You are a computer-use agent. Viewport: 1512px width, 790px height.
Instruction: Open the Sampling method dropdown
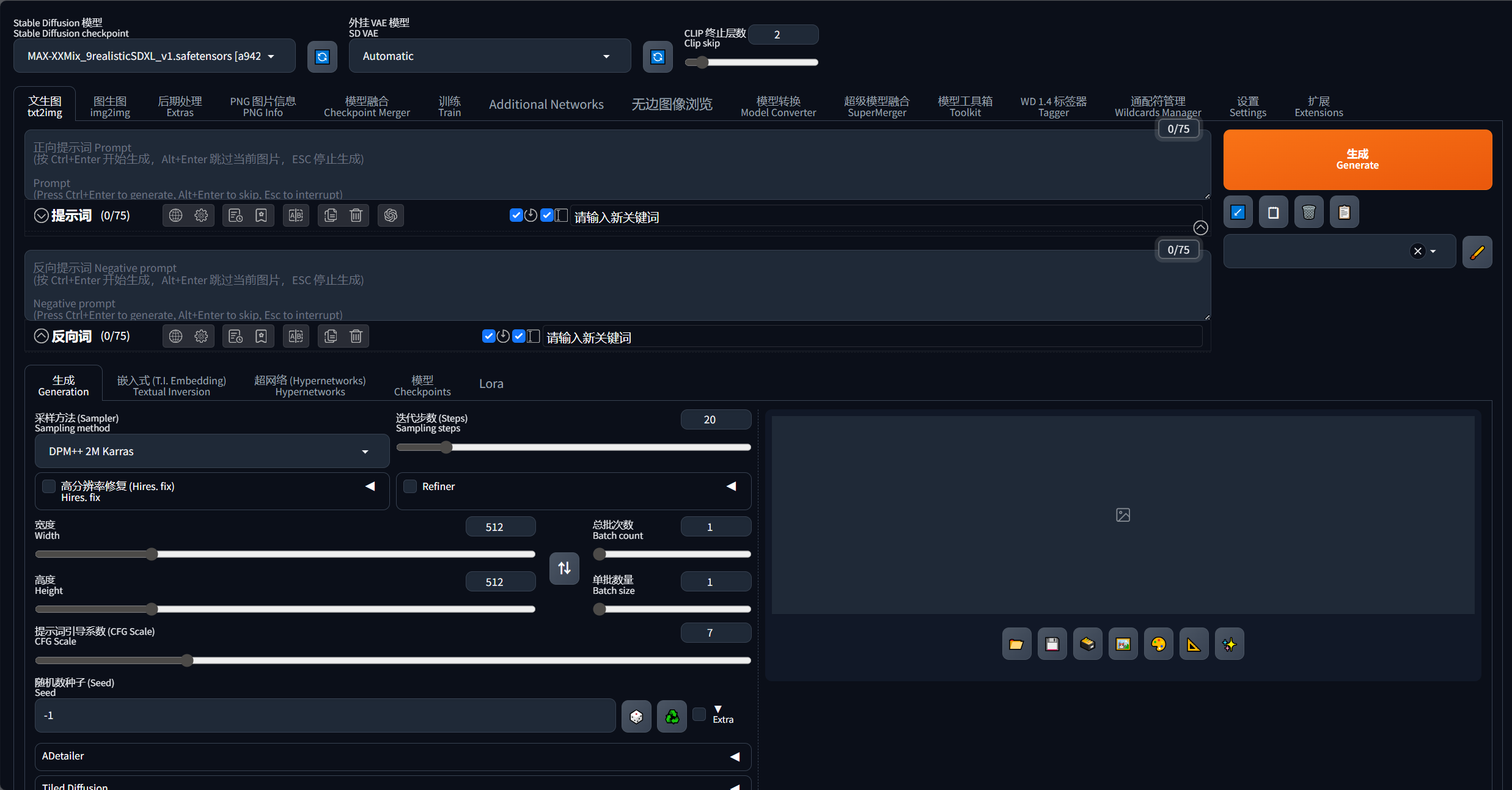click(211, 452)
